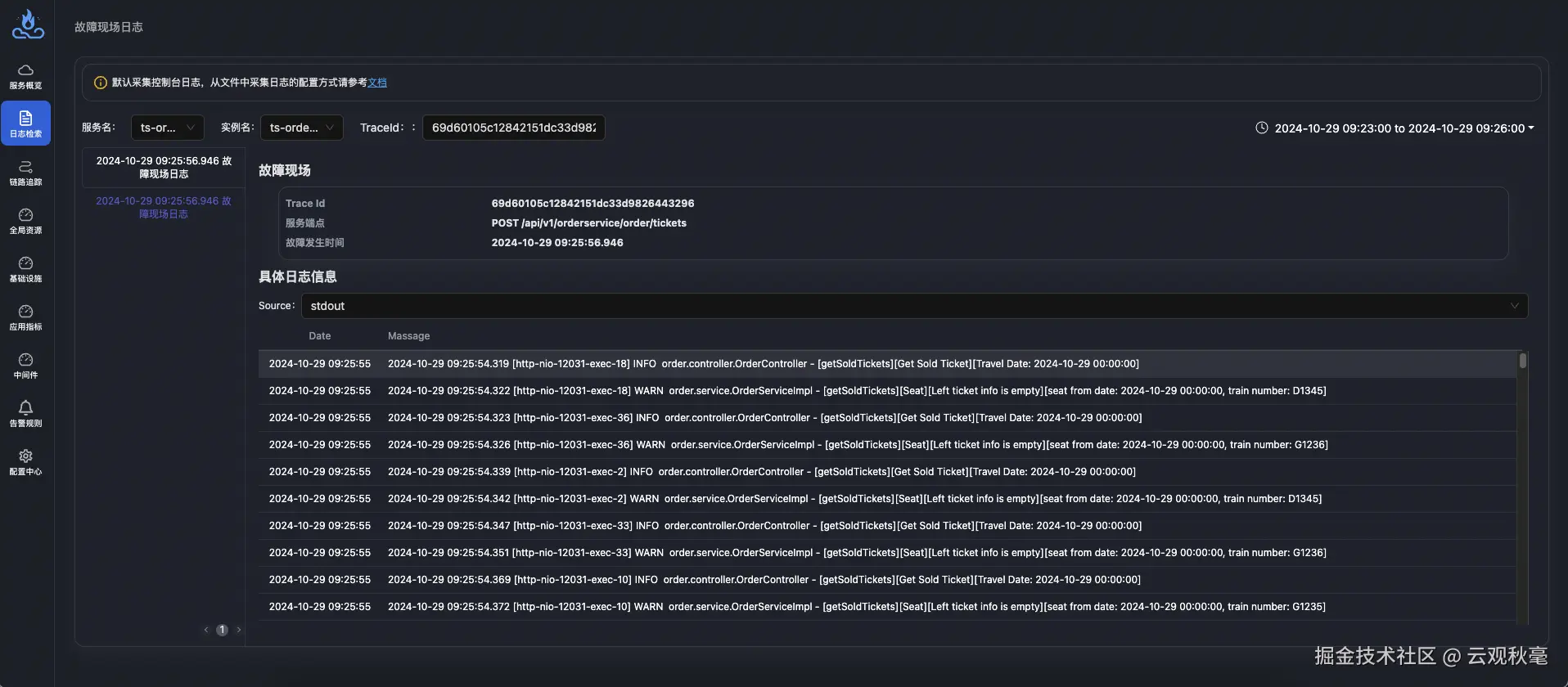Image resolution: width=1568 pixels, height=687 pixels.
Task: Select the purple 09:25:56.946 故障现场日志 entry
Action: click(164, 208)
